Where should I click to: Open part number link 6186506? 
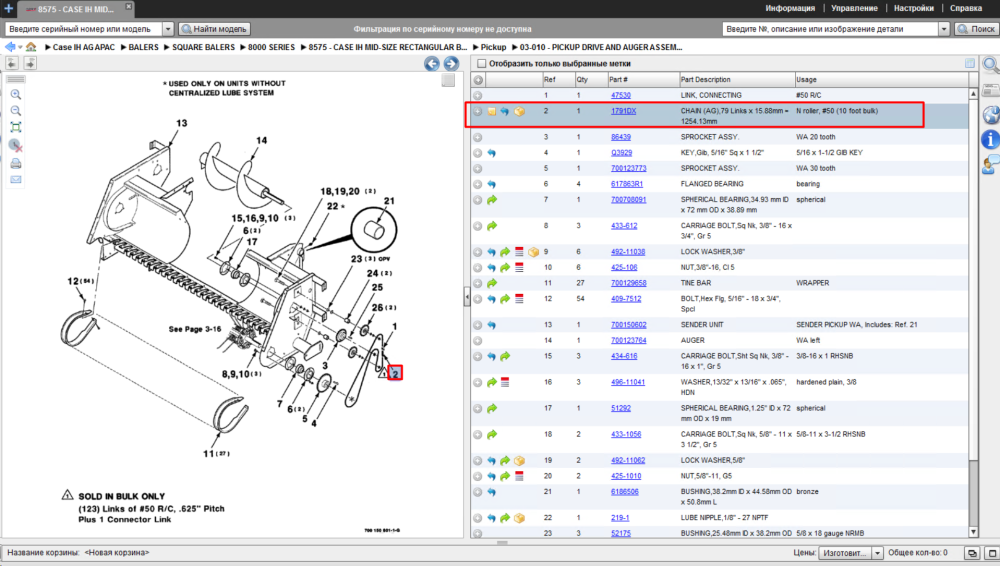[624, 492]
